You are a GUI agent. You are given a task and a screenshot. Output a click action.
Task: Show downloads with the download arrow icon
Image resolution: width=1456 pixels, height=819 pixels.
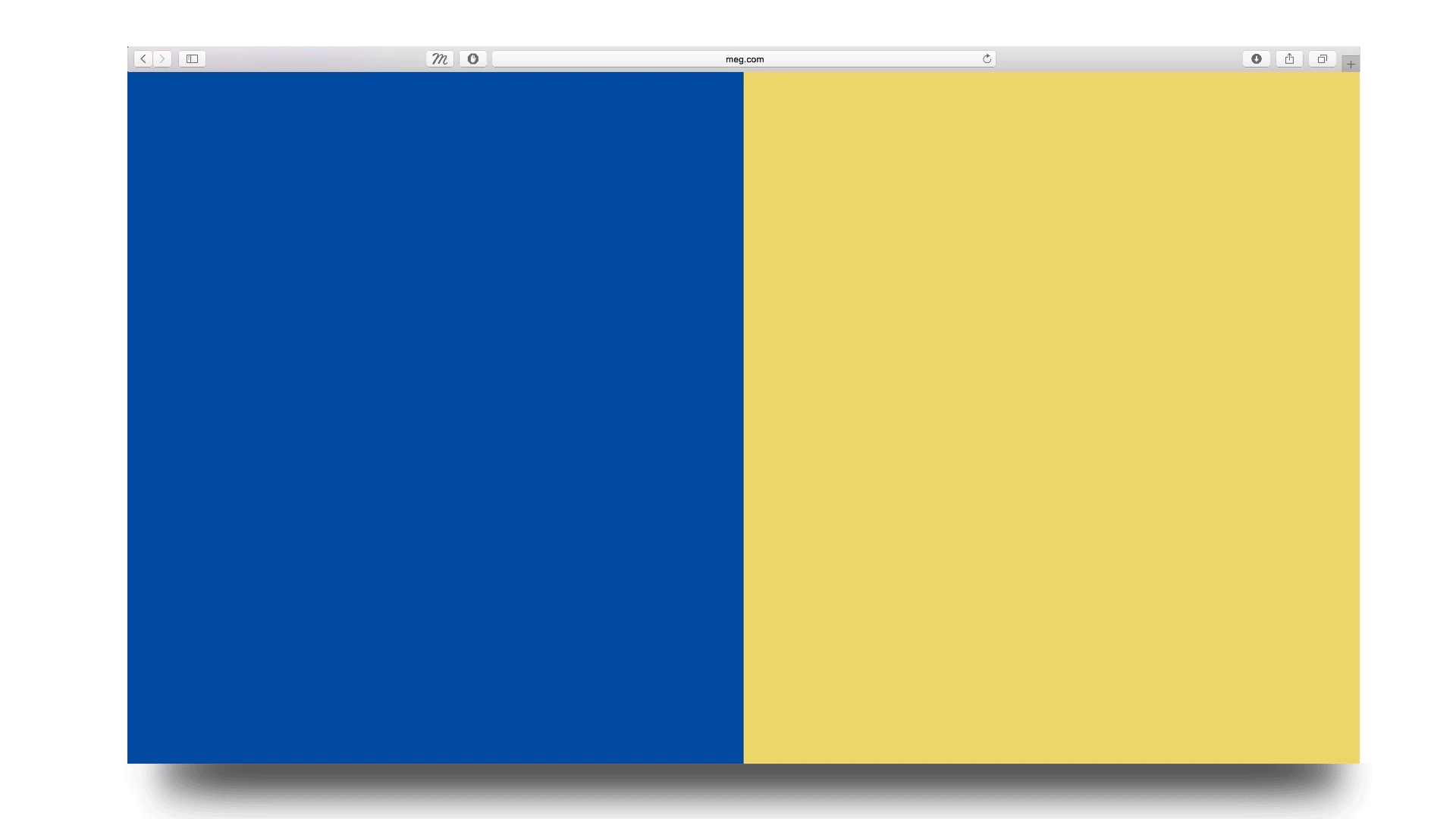pos(1257,59)
